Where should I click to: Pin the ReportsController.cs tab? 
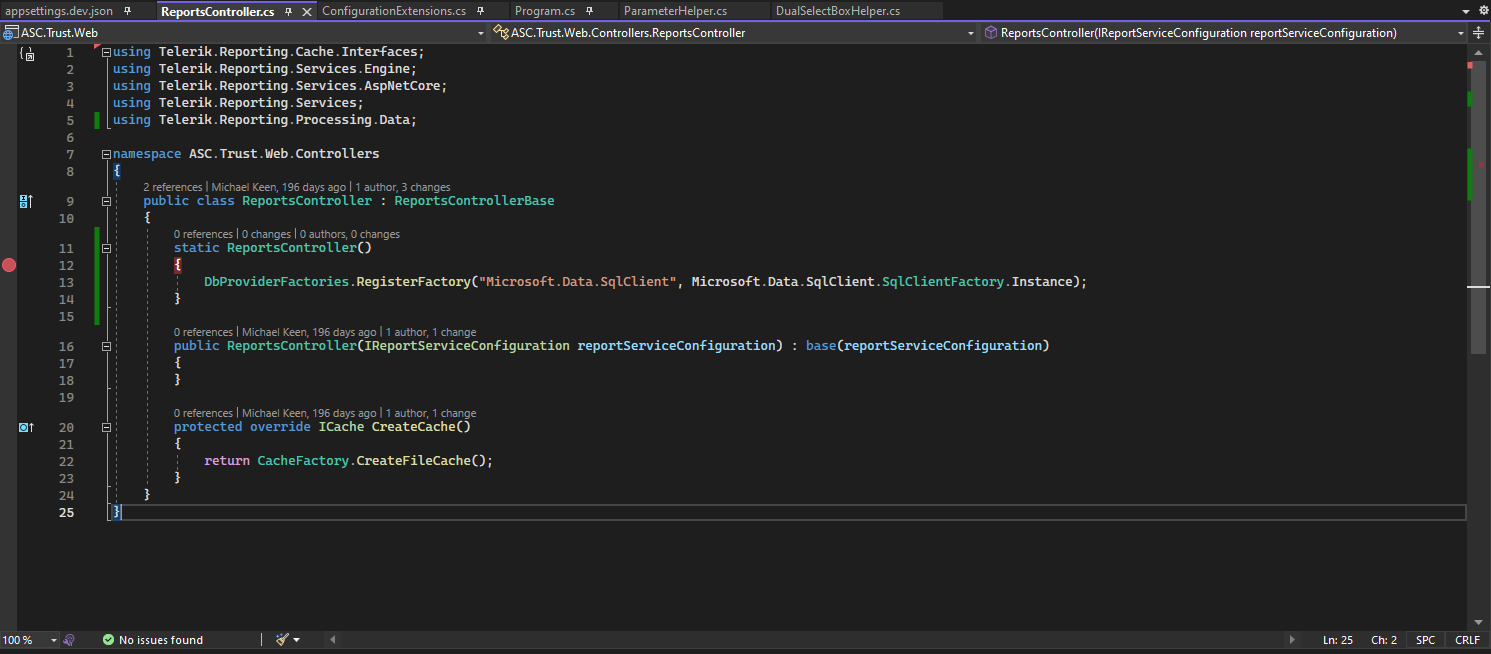[289, 11]
